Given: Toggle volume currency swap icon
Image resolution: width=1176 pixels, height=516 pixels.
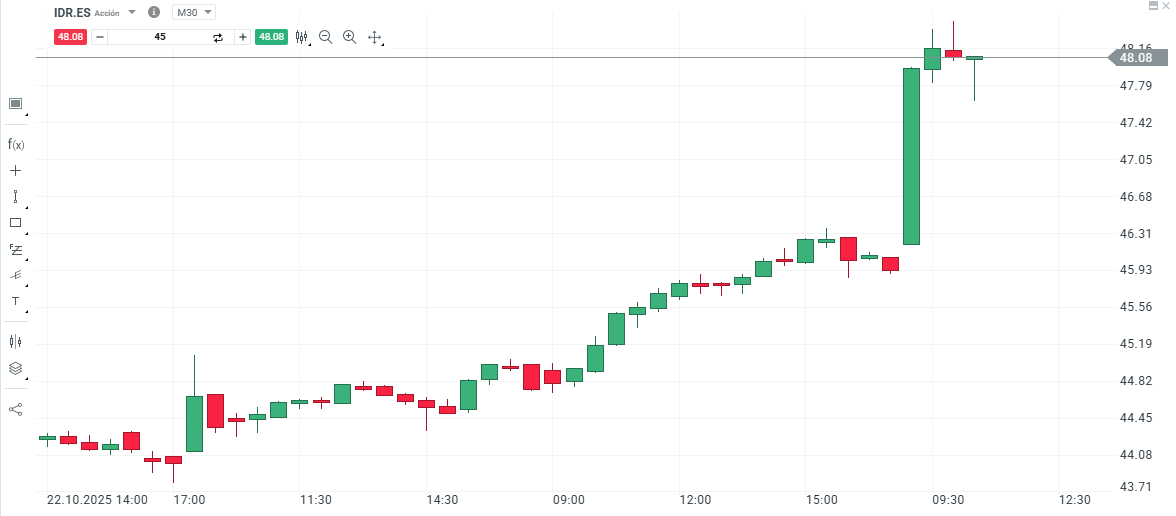Looking at the screenshot, I should pyautogui.click(x=218, y=37).
